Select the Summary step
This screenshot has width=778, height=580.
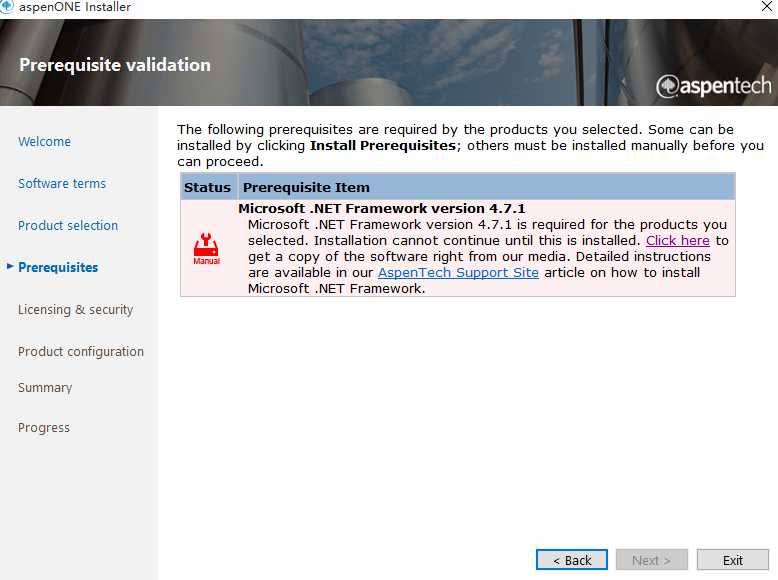[45, 387]
